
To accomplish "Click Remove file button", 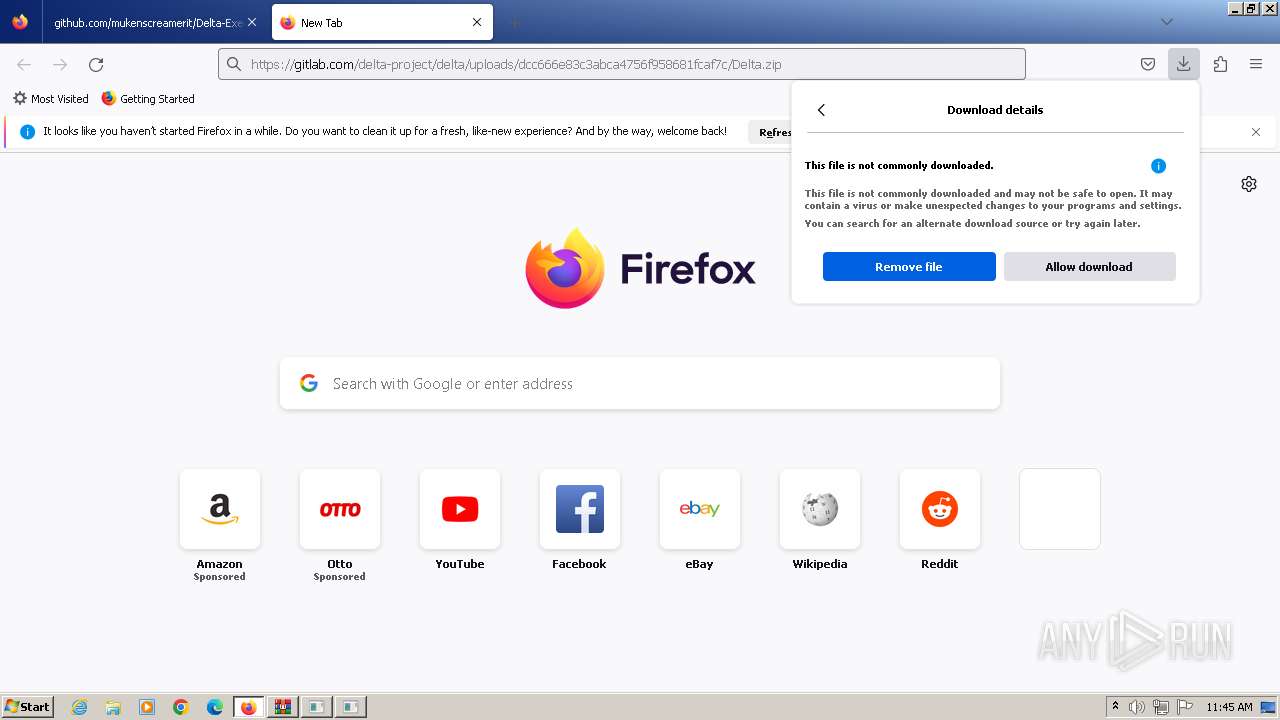I will point(909,267).
